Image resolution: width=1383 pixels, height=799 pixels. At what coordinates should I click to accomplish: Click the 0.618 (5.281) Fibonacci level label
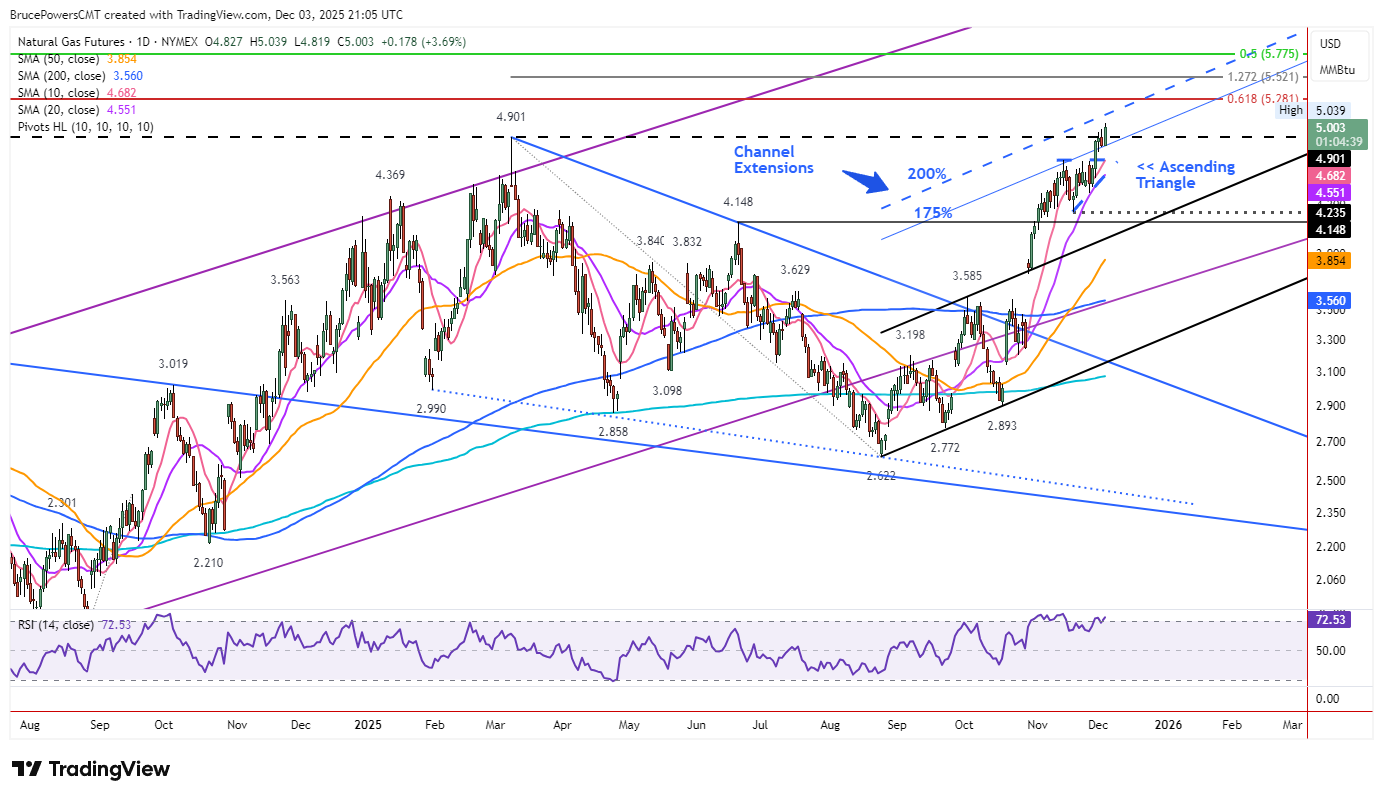click(x=1264, y=98)
